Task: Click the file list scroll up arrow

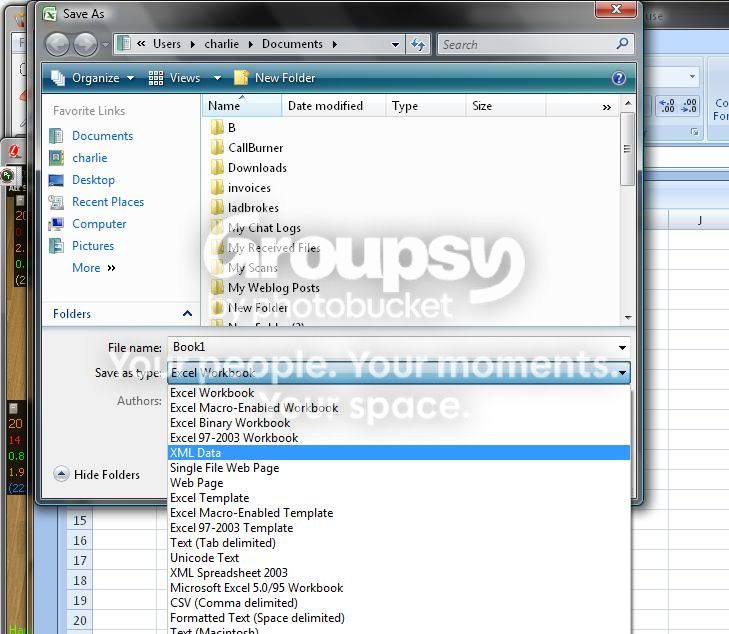Action: click(628, 103)
